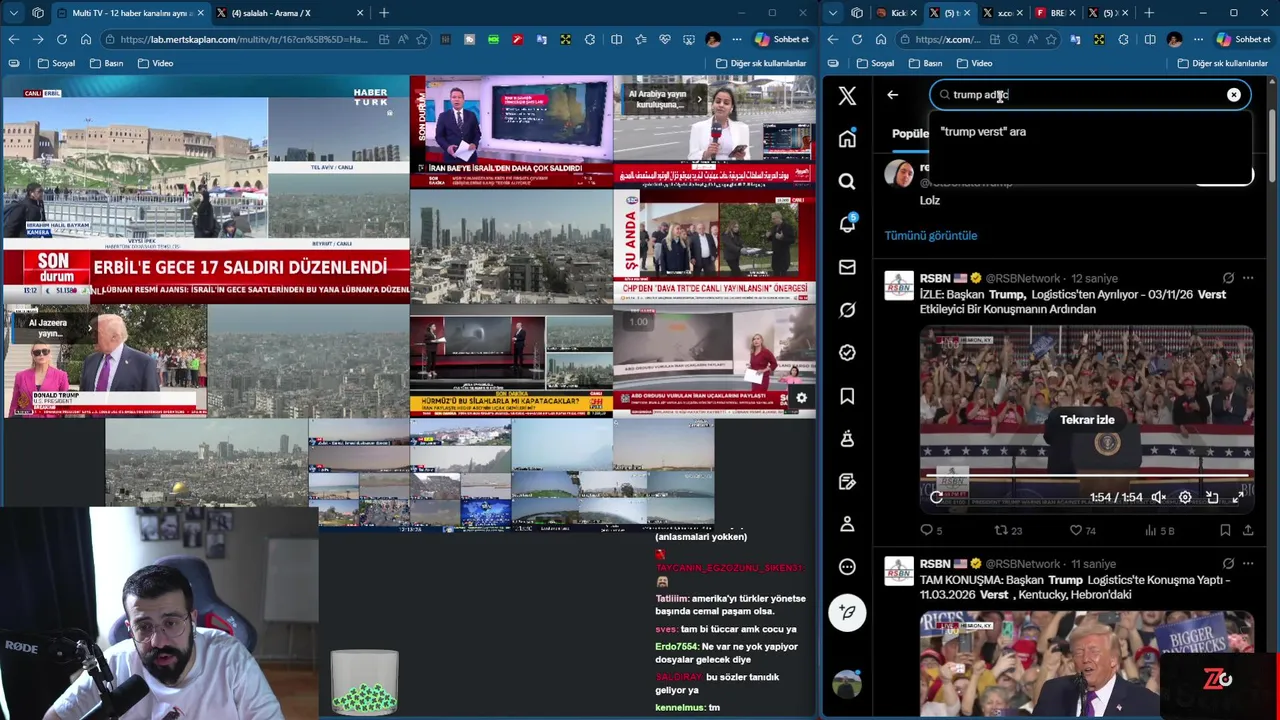Toggle picture-in-picture on RSBN video

[1212, 497]
